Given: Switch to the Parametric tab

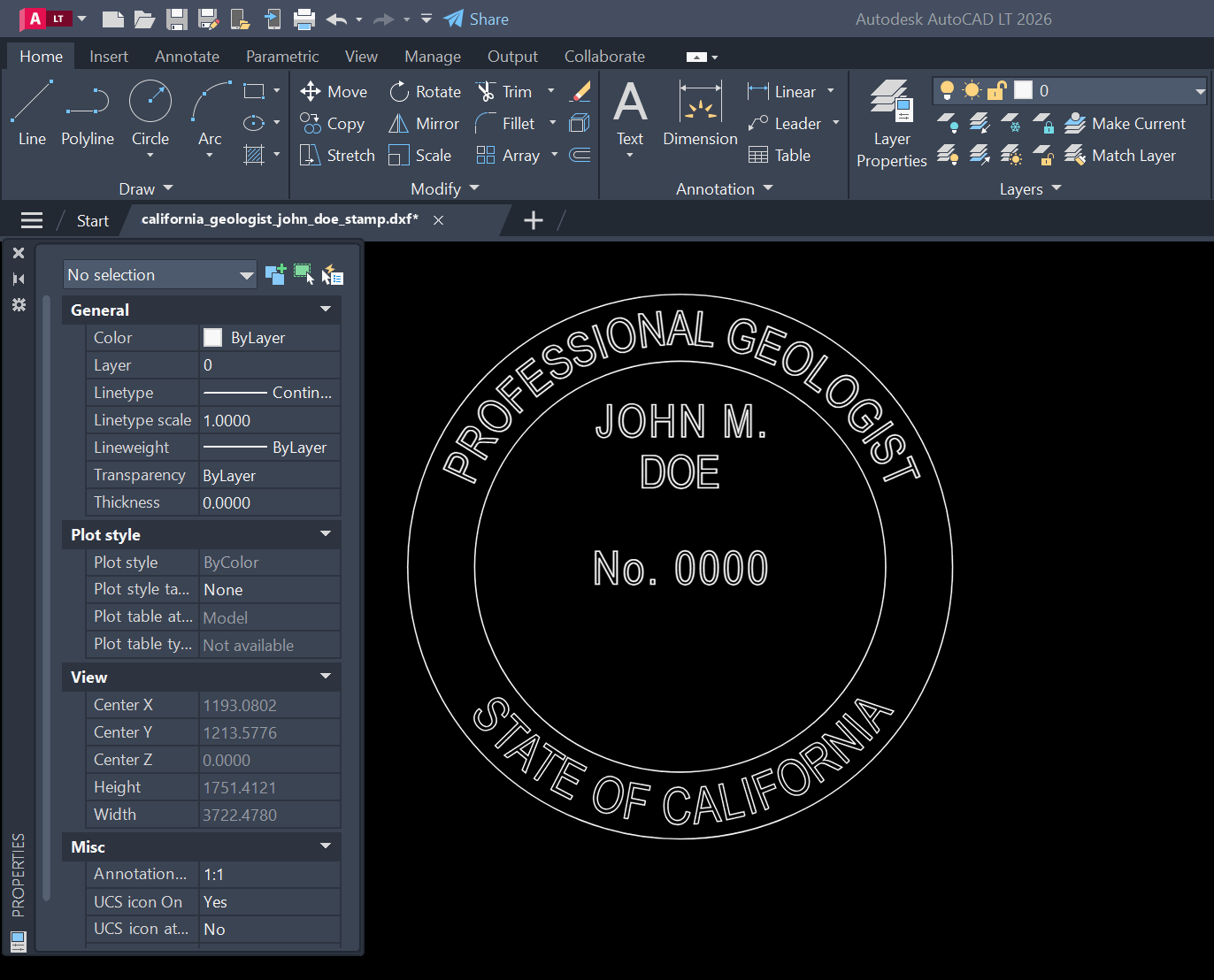Looking at the screenshot, I should click(282, 57).
